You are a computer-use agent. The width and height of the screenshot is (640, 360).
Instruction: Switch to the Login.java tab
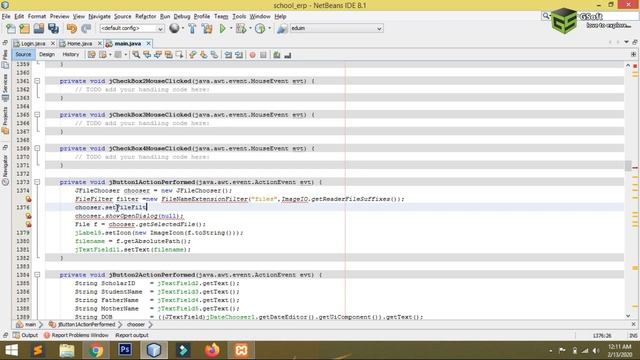point(33,43)
